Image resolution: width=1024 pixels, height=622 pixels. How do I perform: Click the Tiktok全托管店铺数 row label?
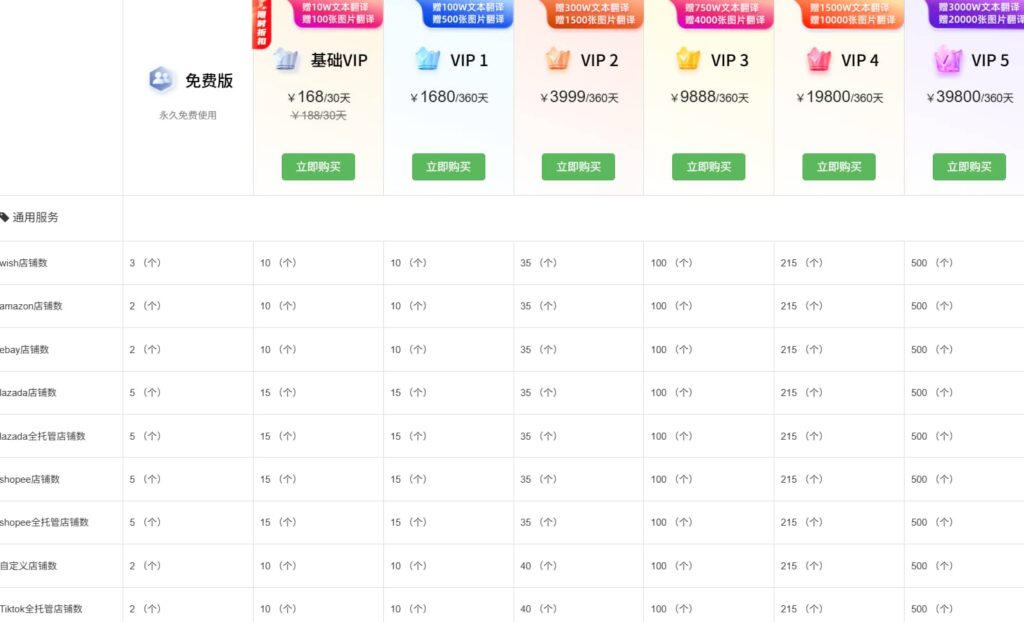pyautogui.click(x=40, y=609)
